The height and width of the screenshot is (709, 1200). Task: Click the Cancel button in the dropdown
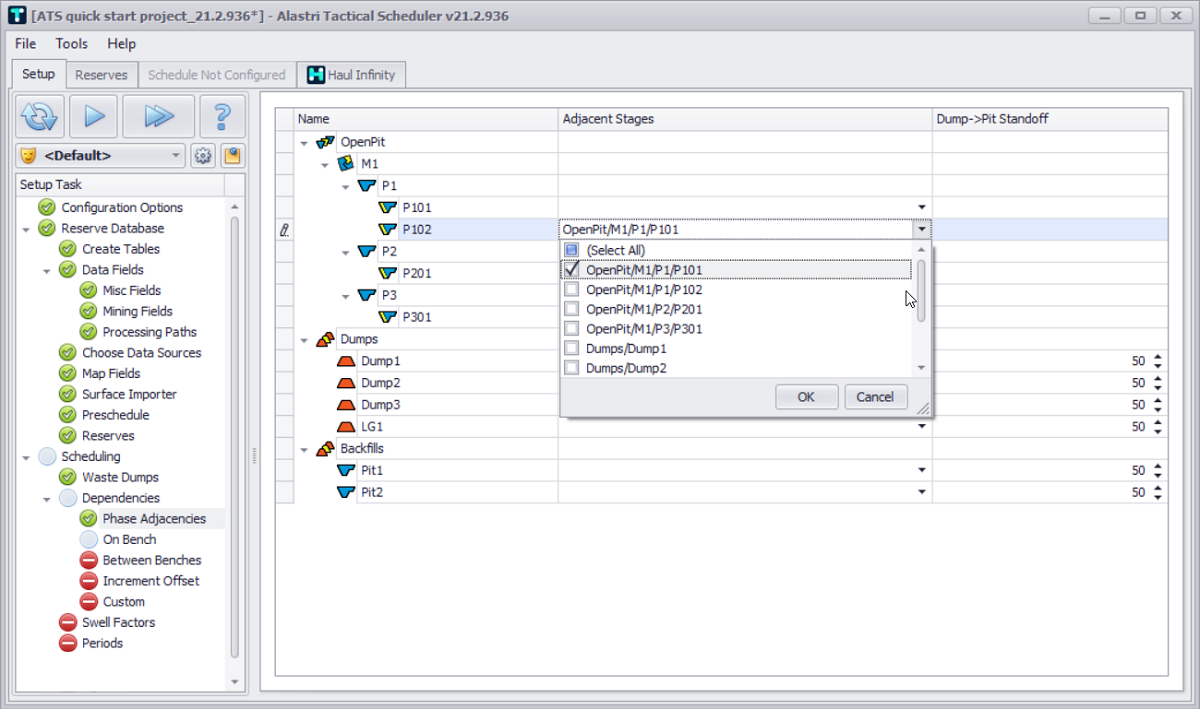tap(875, 397)
